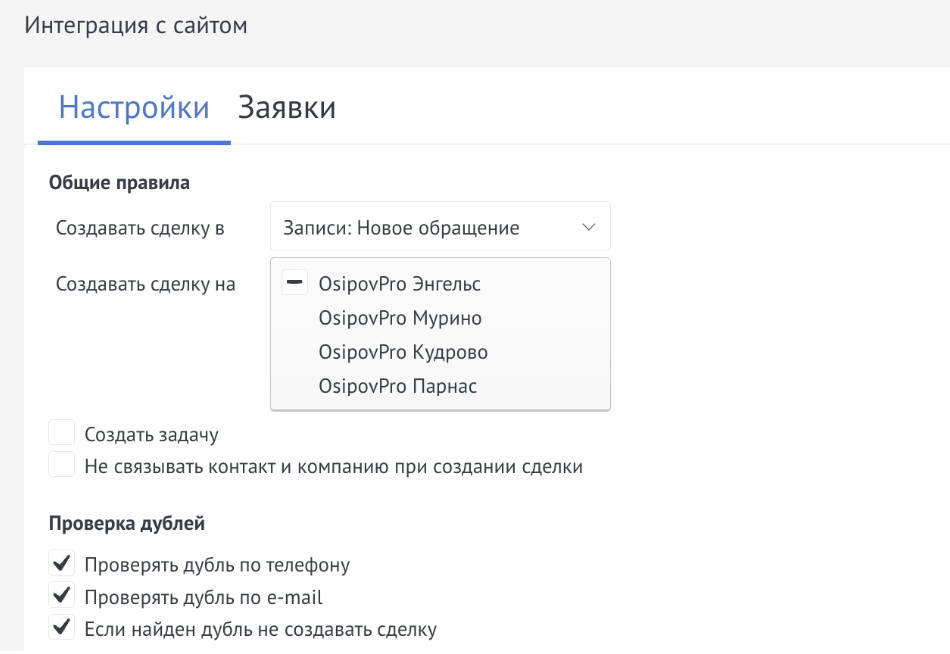
Task: Toggle Если найден дубль не создавать сделку
Action: pos(62,629)
